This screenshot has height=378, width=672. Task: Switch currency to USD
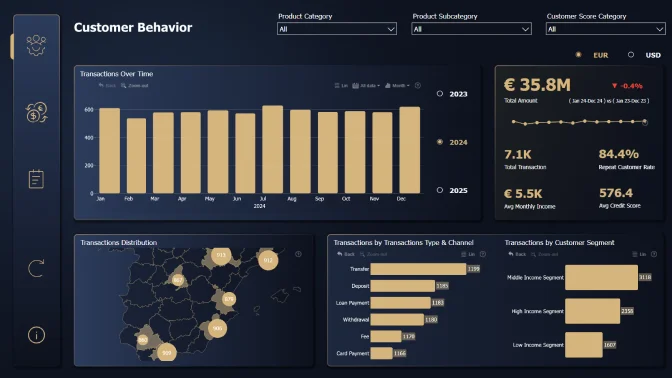[x=631, y=55]
